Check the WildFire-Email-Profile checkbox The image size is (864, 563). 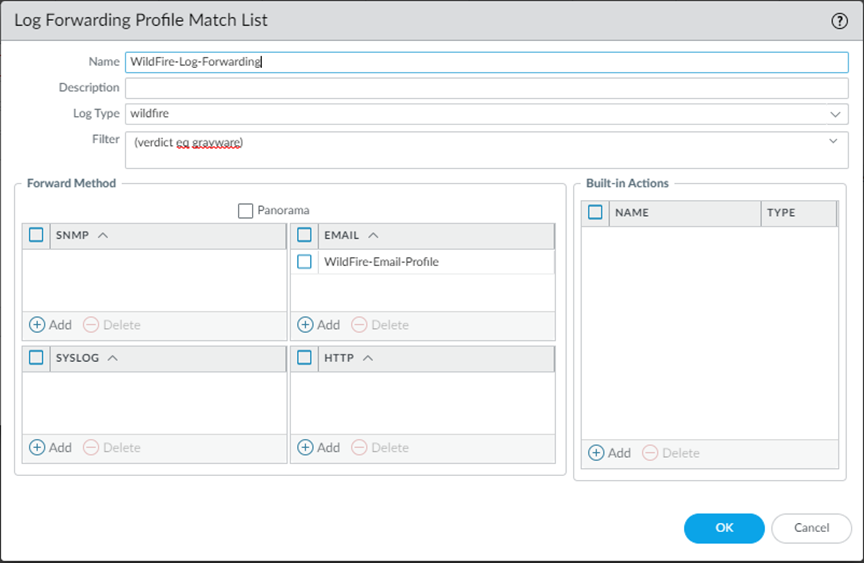click(x=305, y=262)
